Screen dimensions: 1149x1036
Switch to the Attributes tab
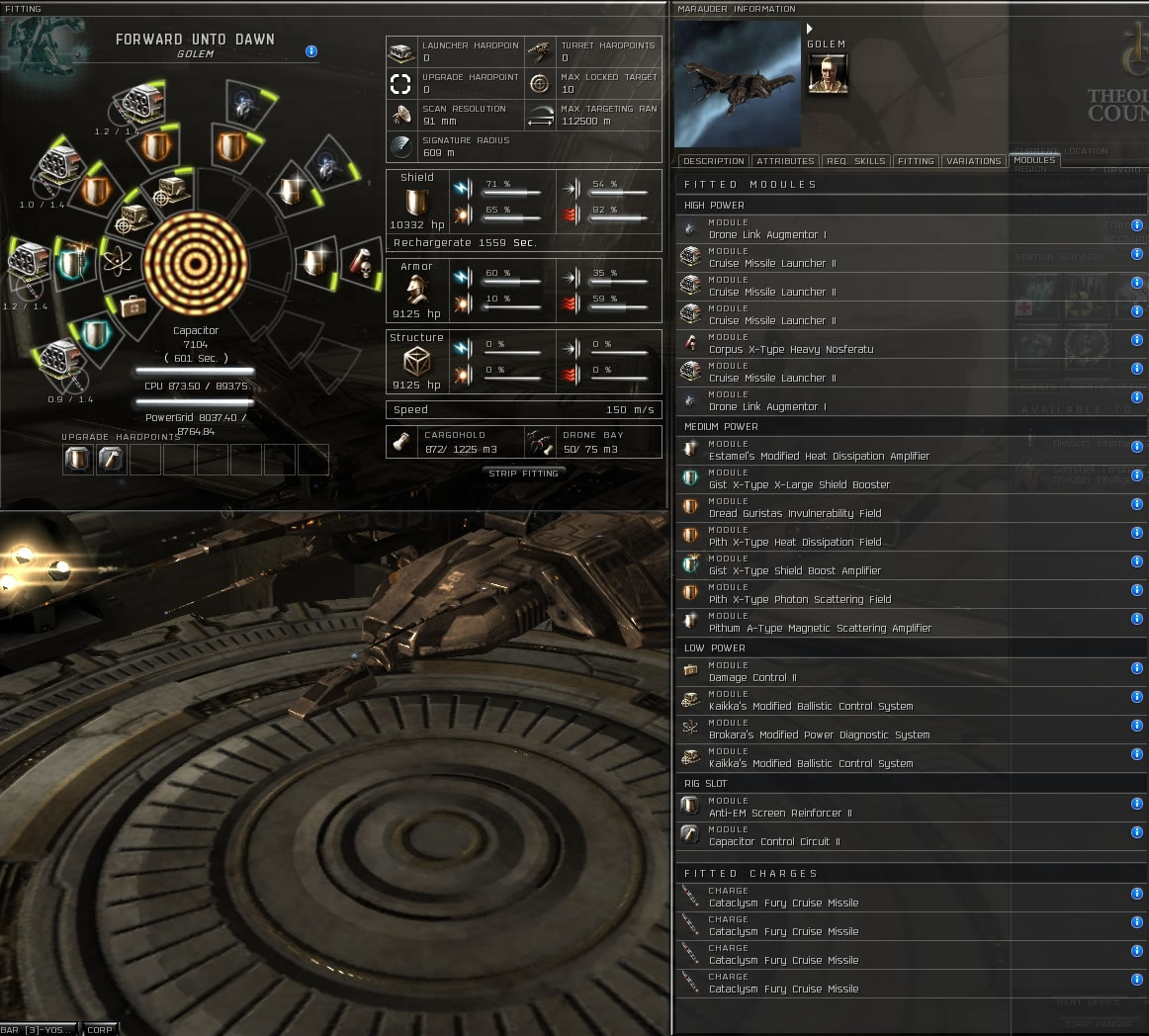point(785,161)
